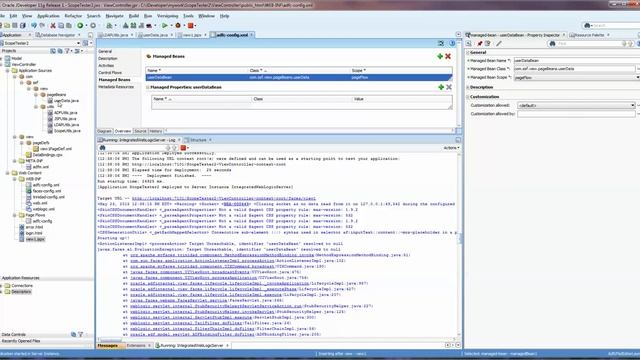Click the pin icon in Property Inspector
The image size is (640, 360).
coord(480,43)
